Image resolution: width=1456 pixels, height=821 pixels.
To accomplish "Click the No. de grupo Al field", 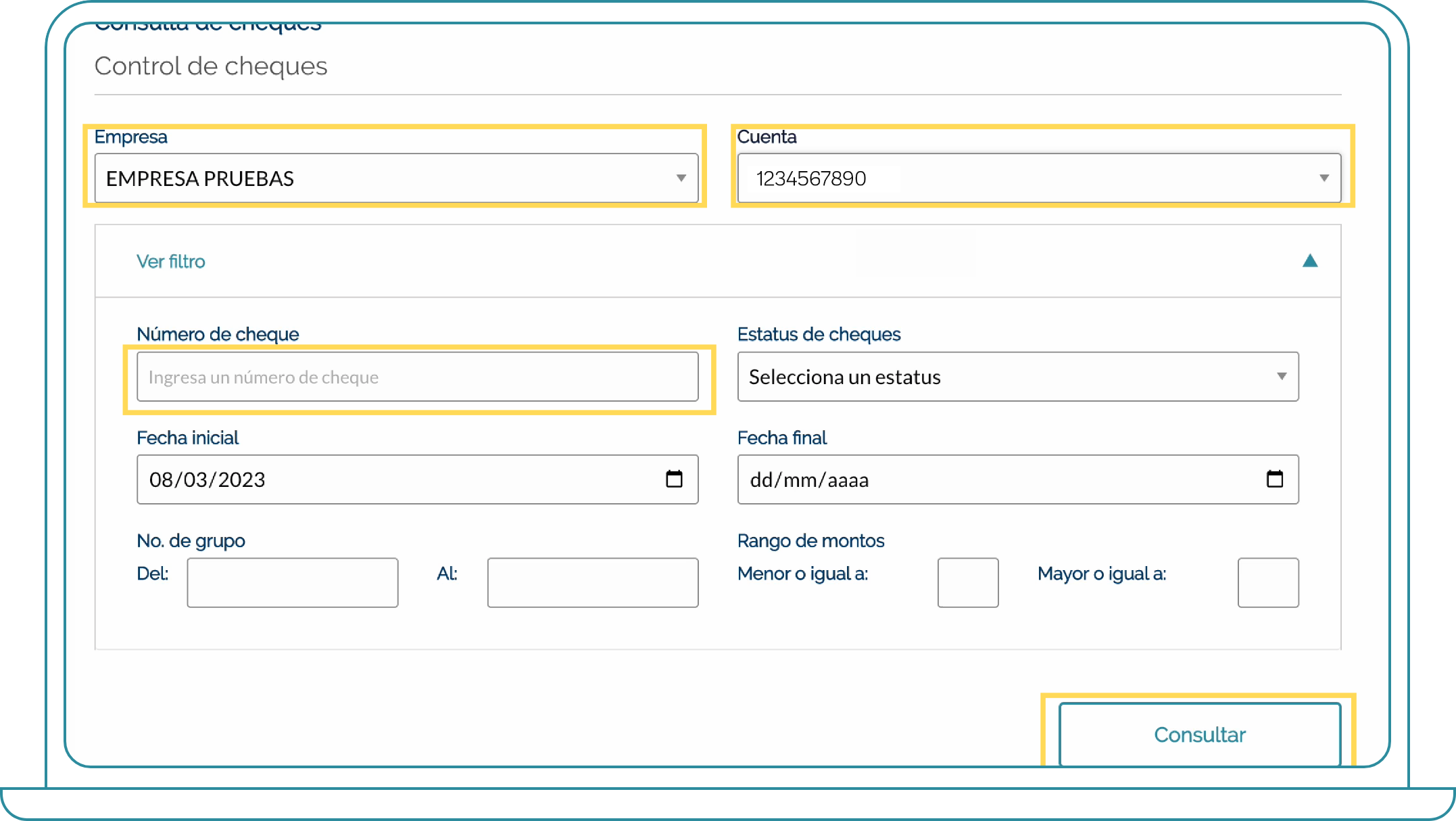I will coord(593,582).
